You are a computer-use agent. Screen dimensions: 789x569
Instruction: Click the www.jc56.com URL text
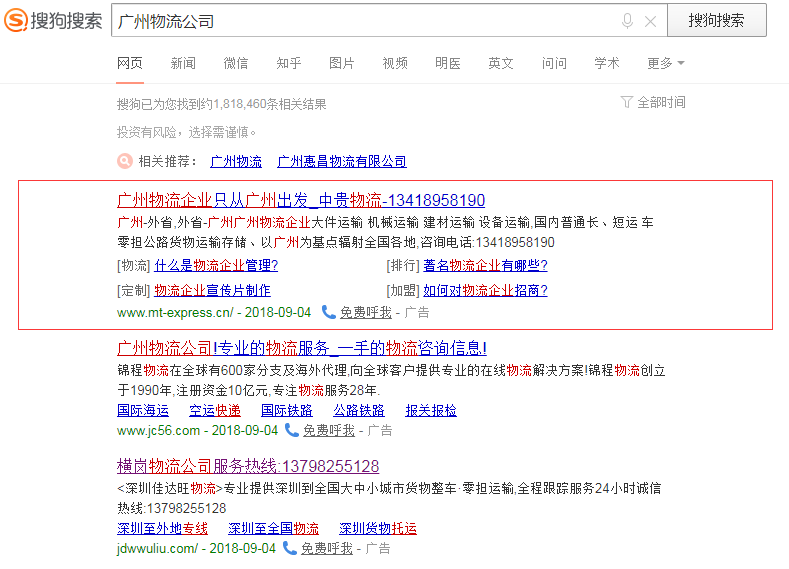pos(158,431)
